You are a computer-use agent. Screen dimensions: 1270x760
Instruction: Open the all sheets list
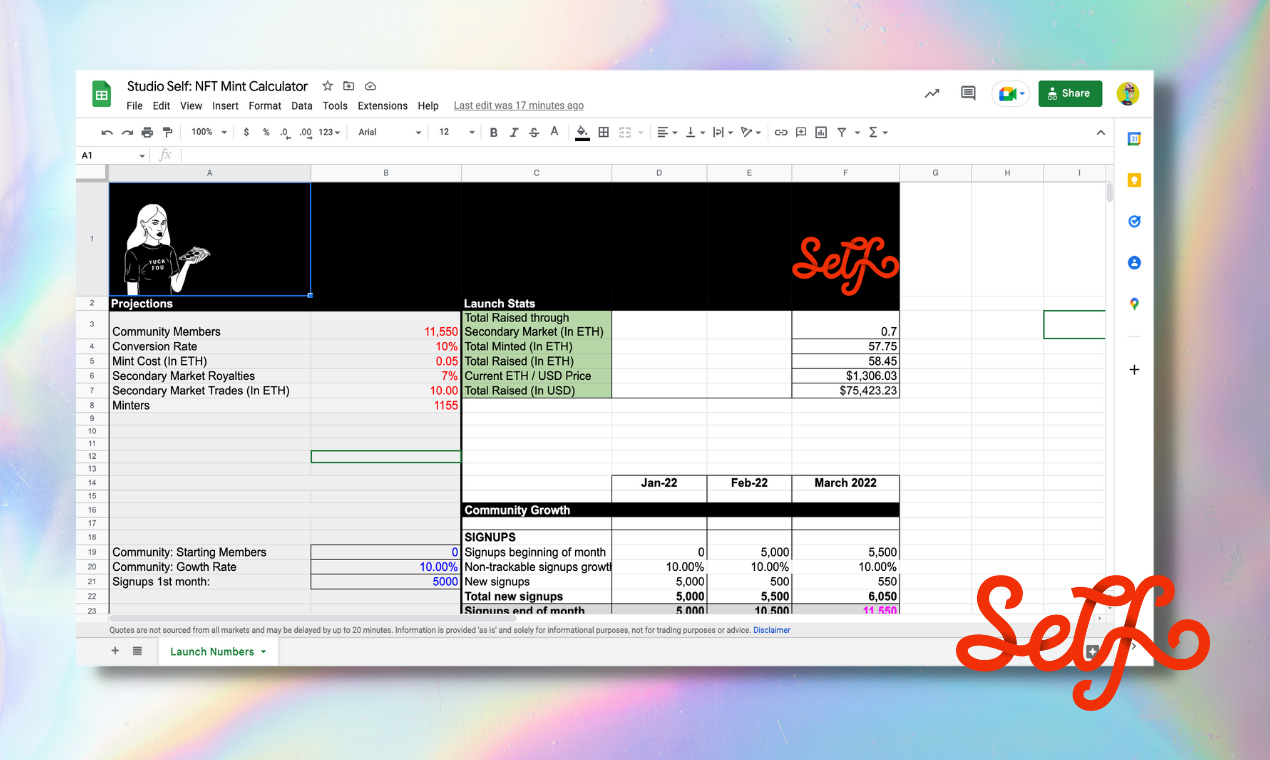tap(137, 651)
